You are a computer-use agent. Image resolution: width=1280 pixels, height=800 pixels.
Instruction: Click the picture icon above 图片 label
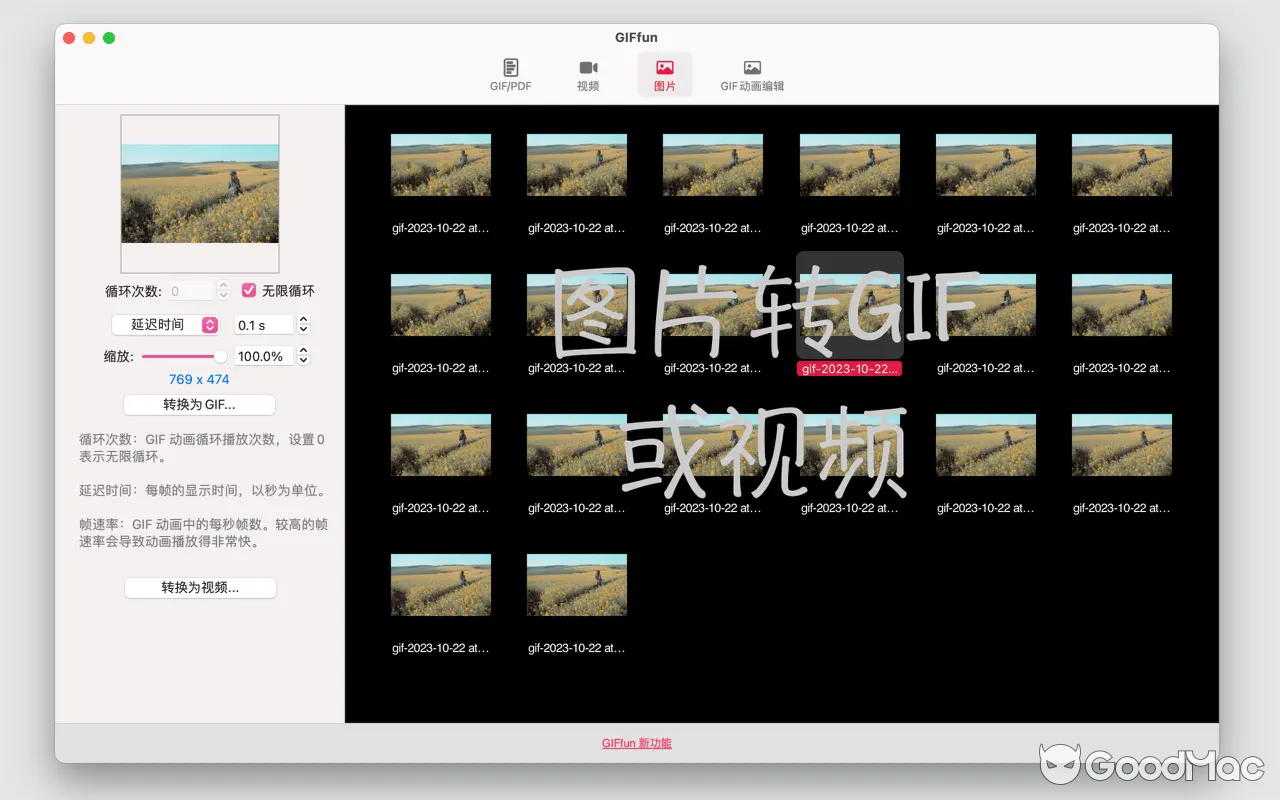pos(664,68)
